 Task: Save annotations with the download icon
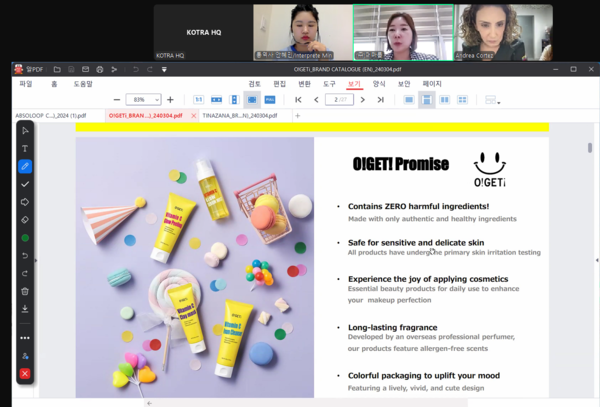(25, 309)
